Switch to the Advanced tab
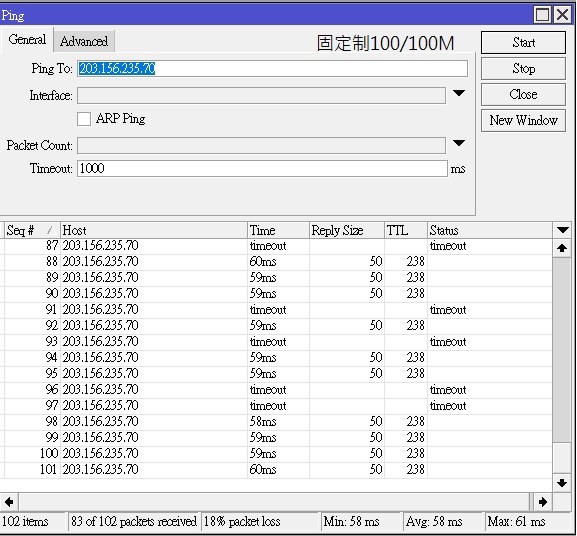This screenshot has width=577, height=536. tap(84, 41)
